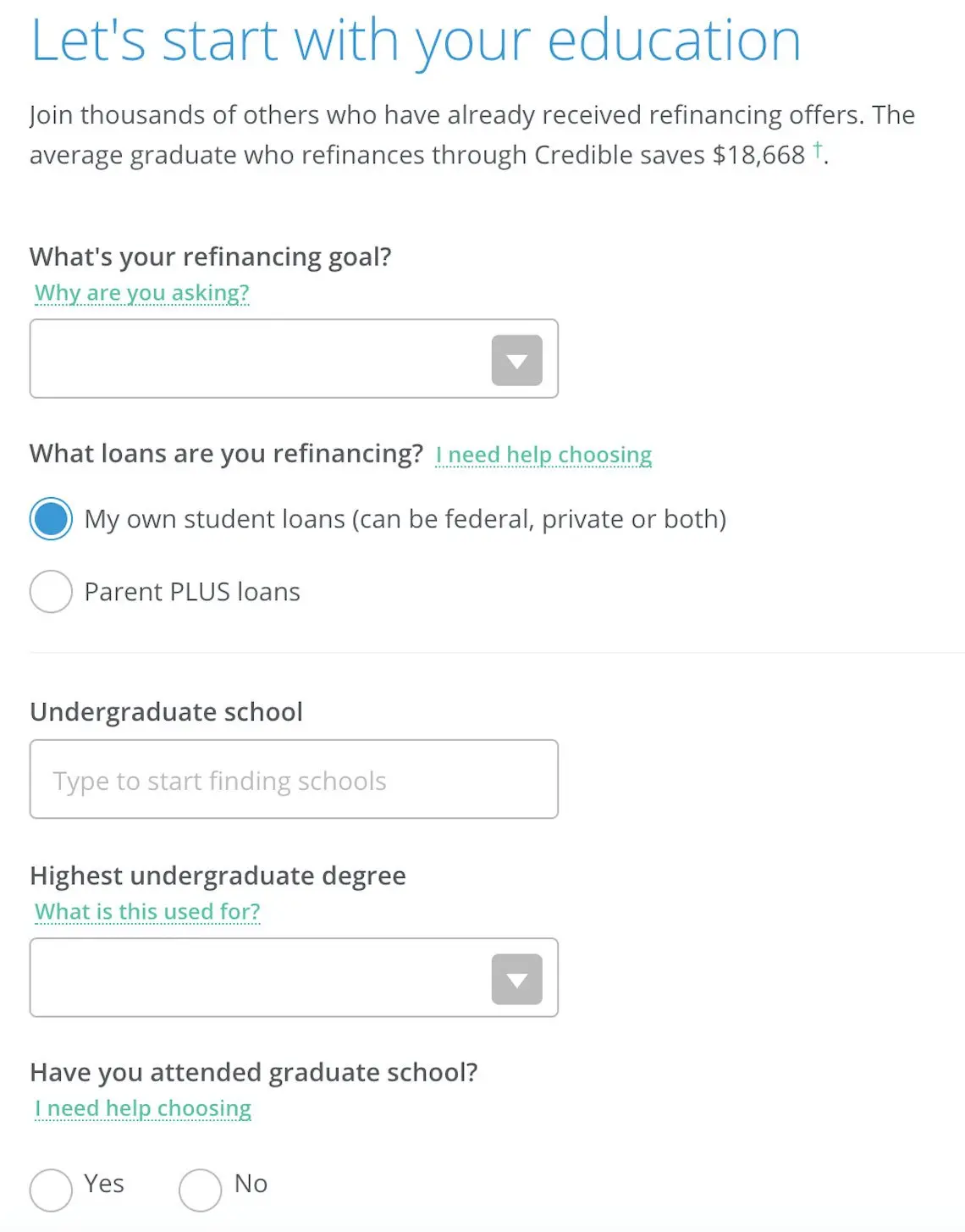Click the refinancing goal dropdown arrow icon

516,360
